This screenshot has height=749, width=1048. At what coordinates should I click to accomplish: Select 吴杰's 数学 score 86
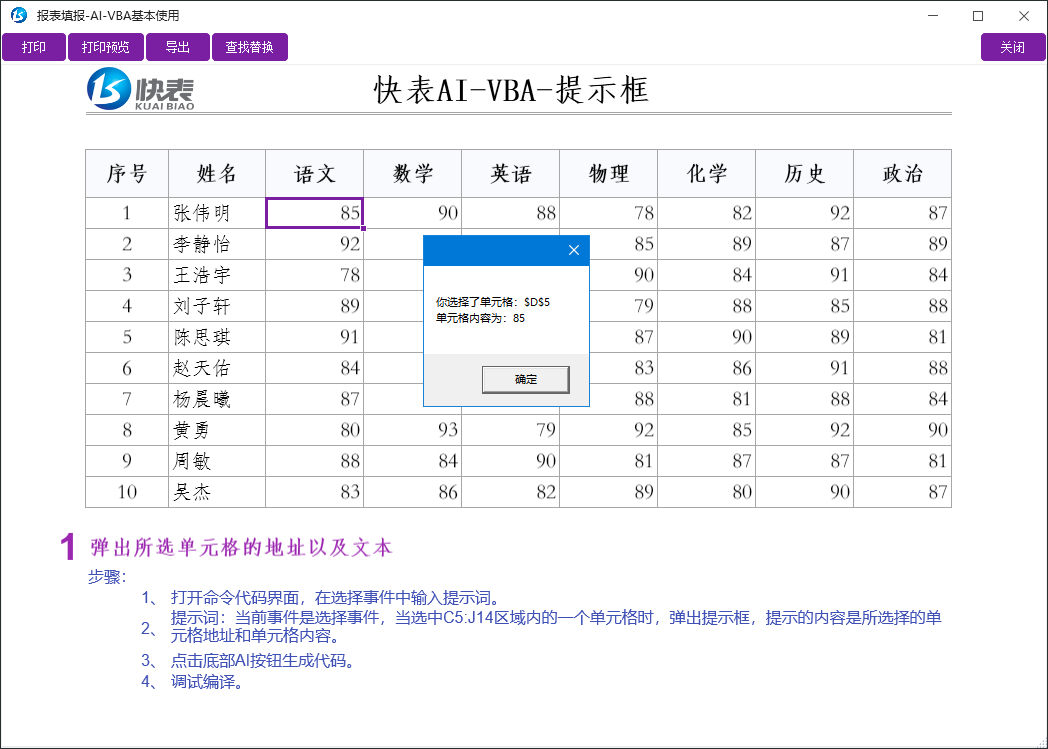412,492
